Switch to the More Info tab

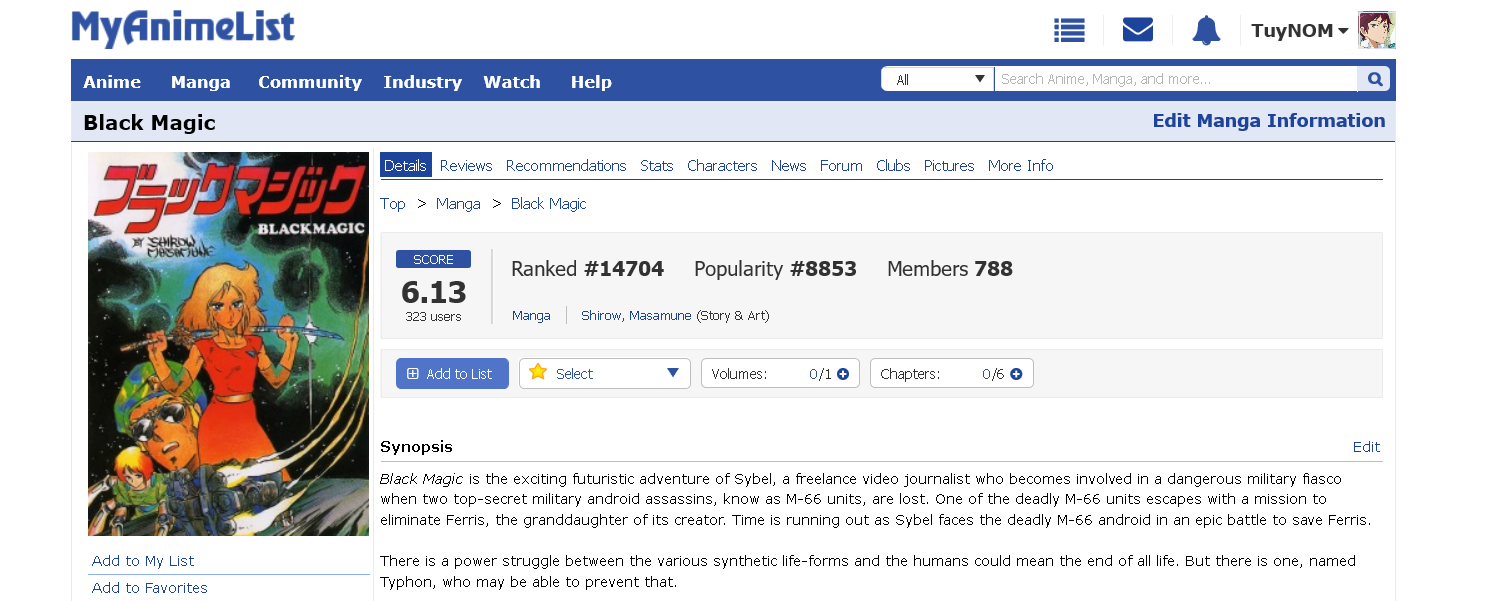1021,166
